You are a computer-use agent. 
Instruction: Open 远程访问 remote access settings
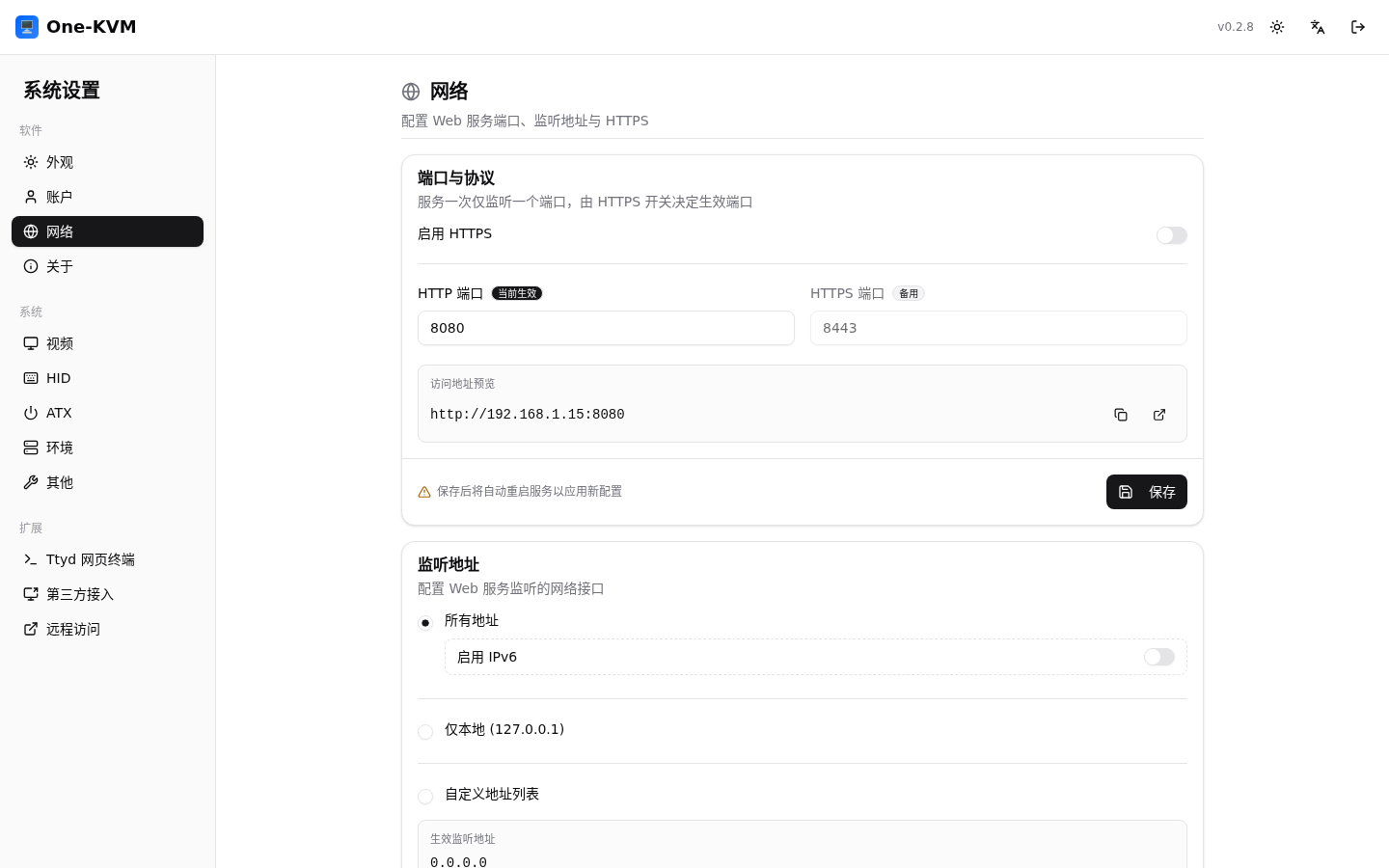108,629
